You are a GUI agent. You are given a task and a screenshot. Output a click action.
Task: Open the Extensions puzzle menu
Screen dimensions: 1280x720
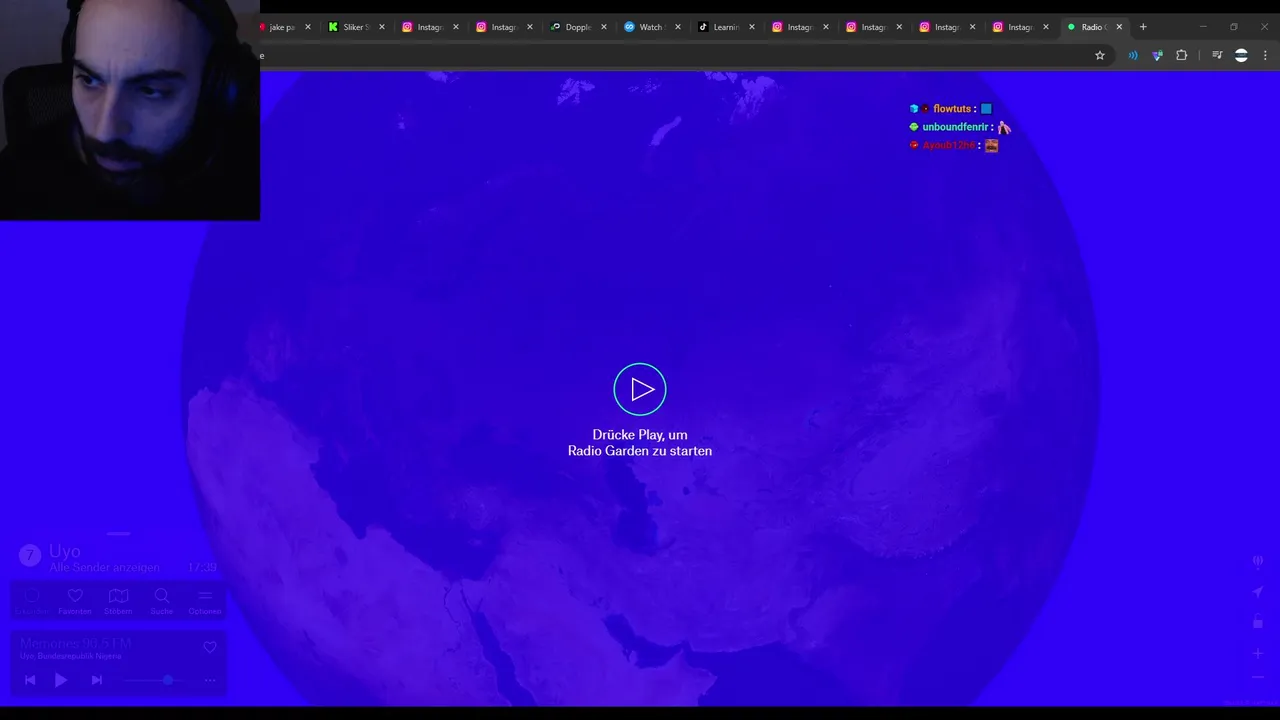(x=1181, y=56)
